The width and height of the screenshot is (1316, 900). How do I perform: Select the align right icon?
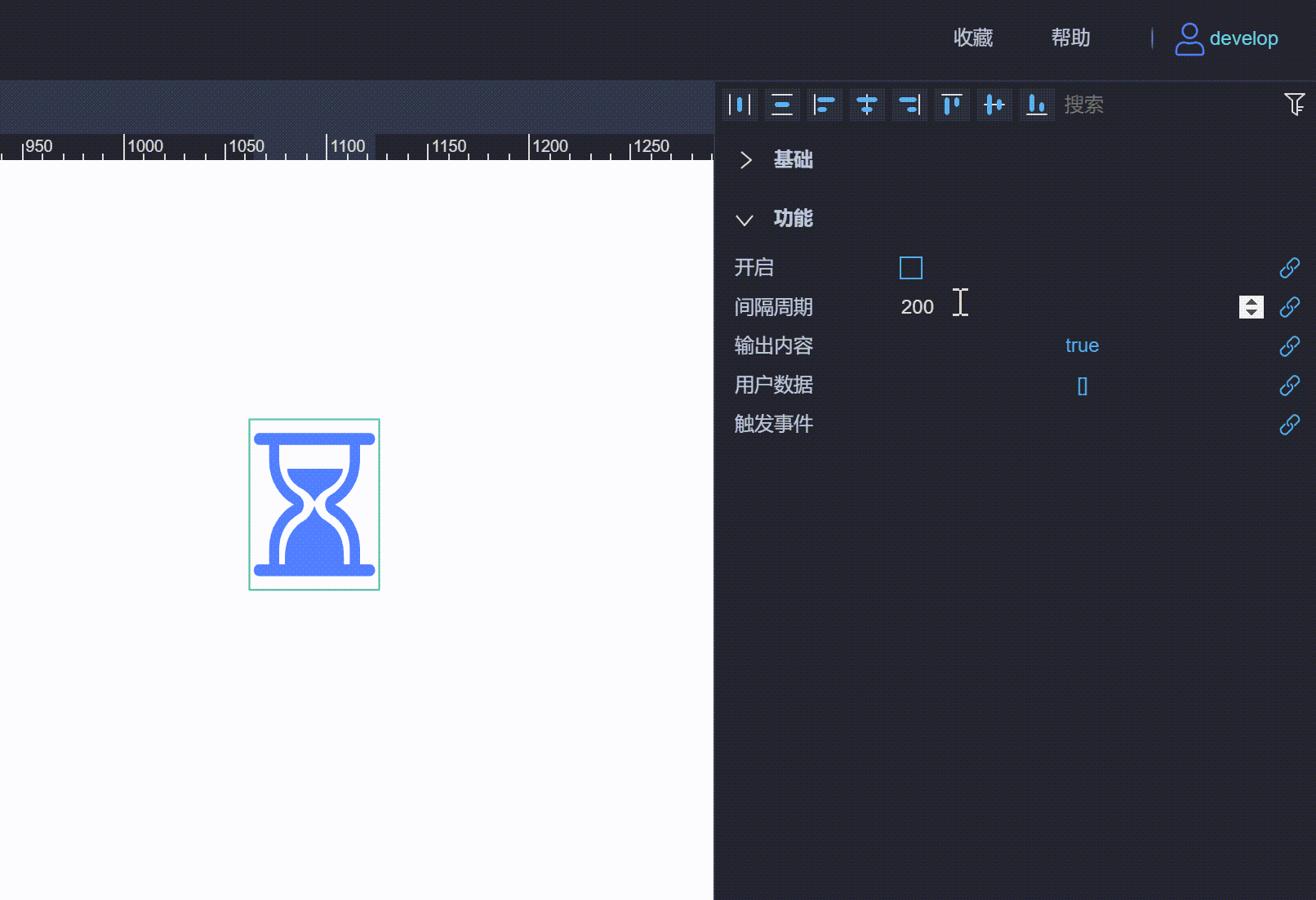(x=909, y=105)
